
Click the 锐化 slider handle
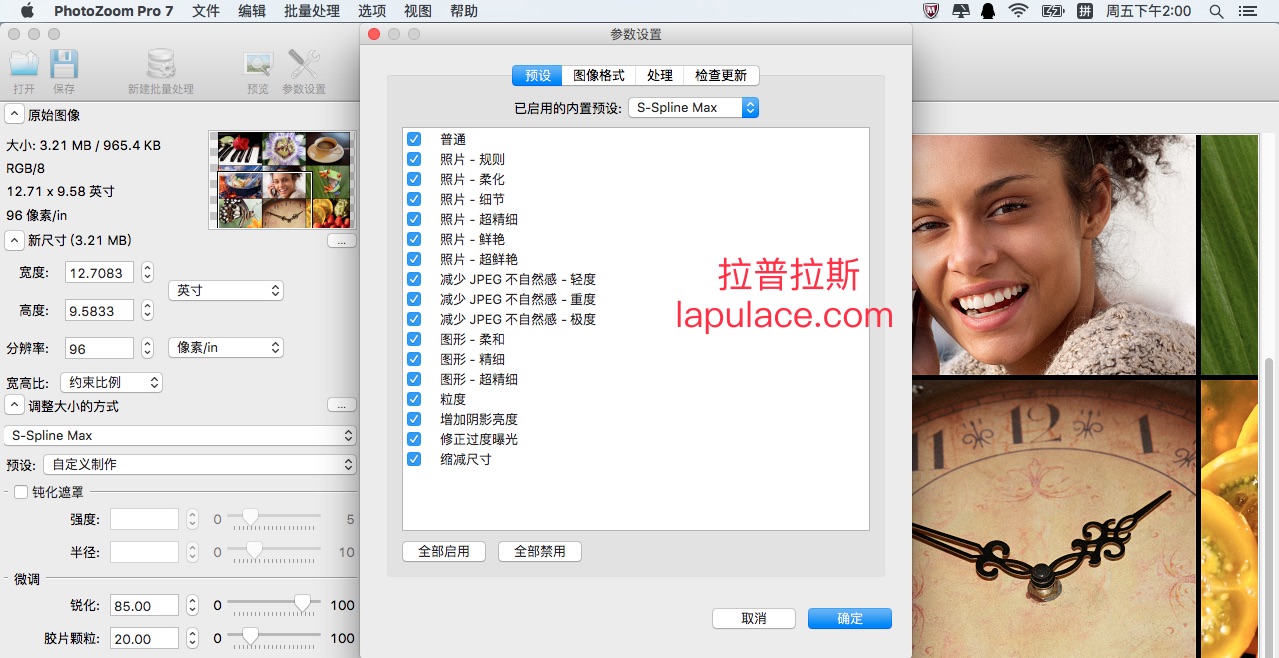pos(302,604)
